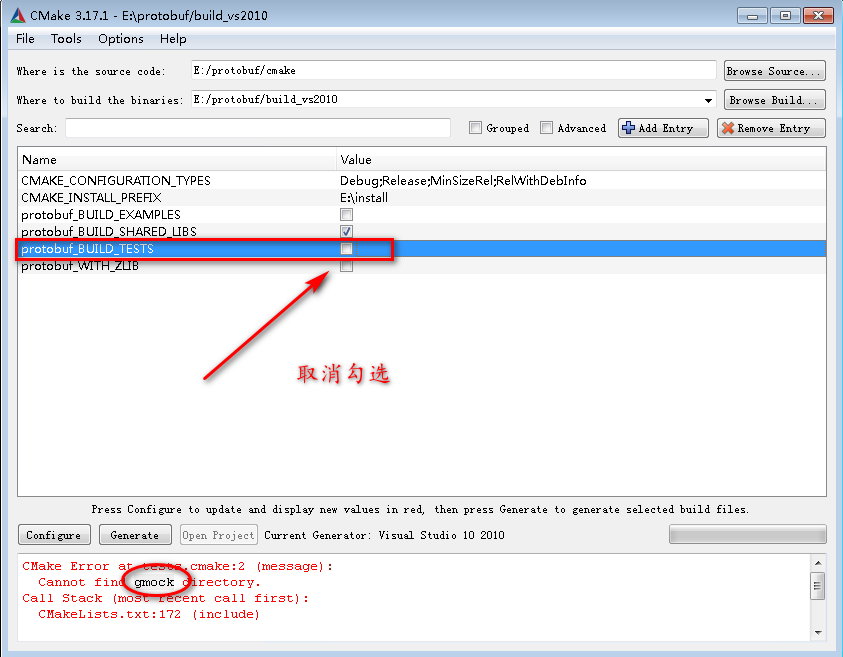
Task: Click the output log scroll up arrow
Action: coord(818,563)
